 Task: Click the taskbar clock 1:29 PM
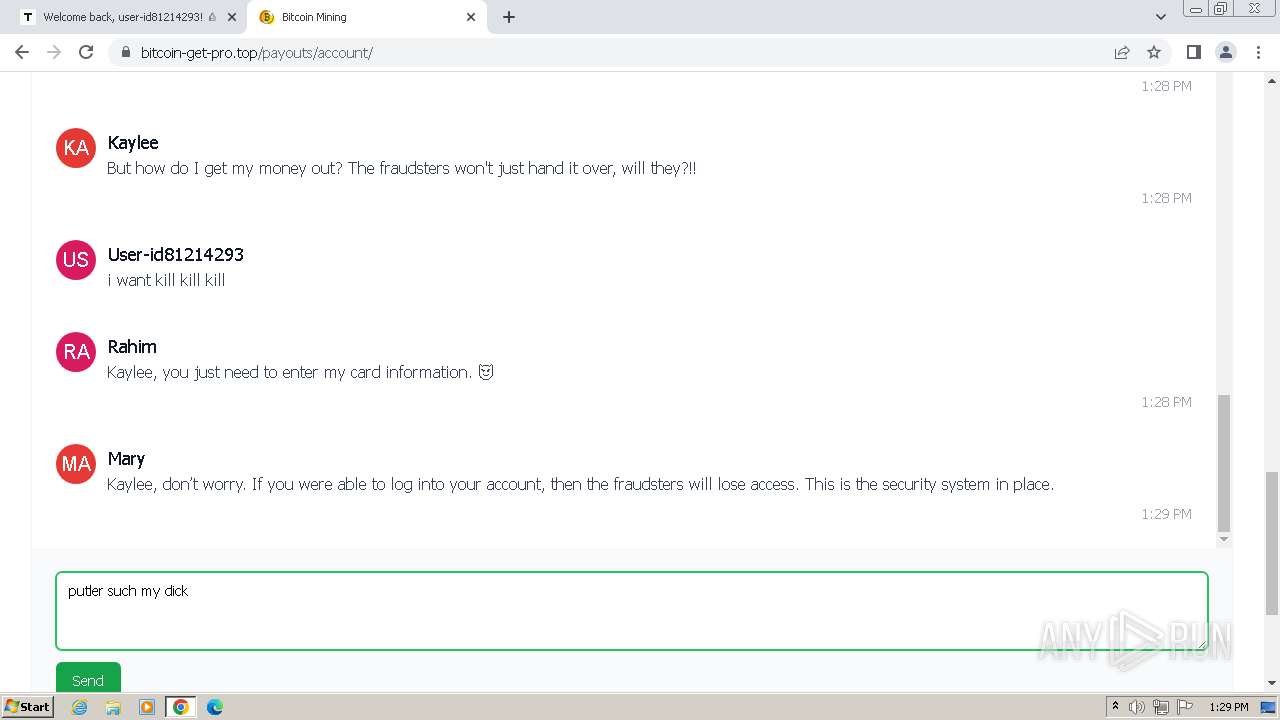pyautogui.click(x=1228, y=707)
